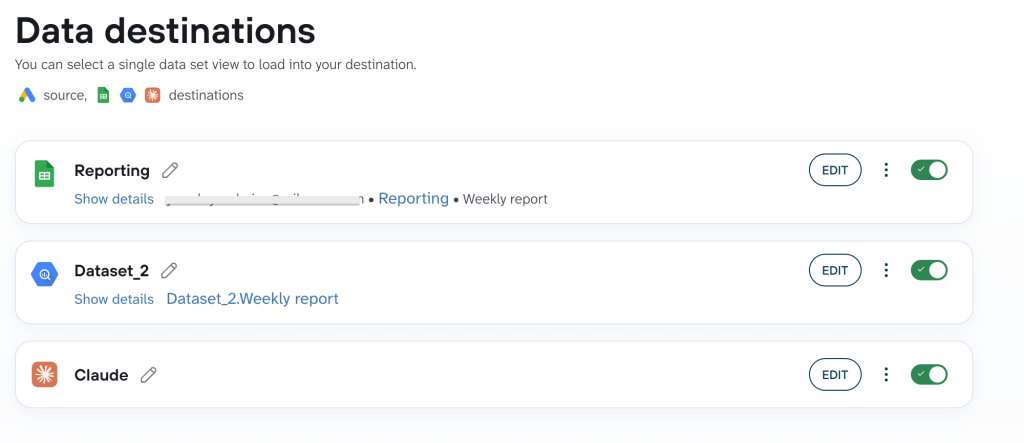
Task: Open the blue Reporting spreadsheet link
Action: [x=413, y=198]
